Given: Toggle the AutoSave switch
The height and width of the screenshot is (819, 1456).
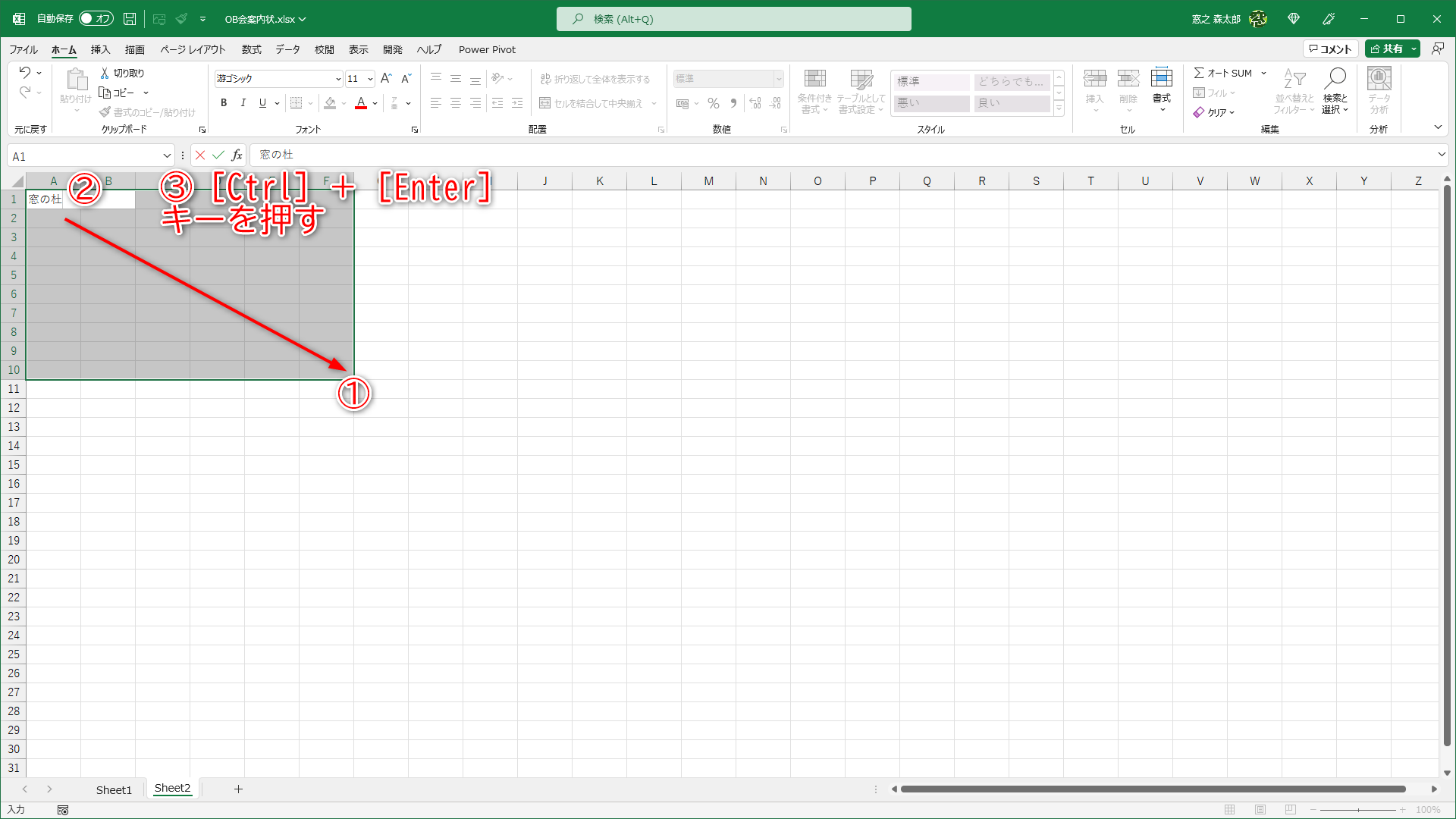Looking at the screenshot, I should tap(96, 19).
